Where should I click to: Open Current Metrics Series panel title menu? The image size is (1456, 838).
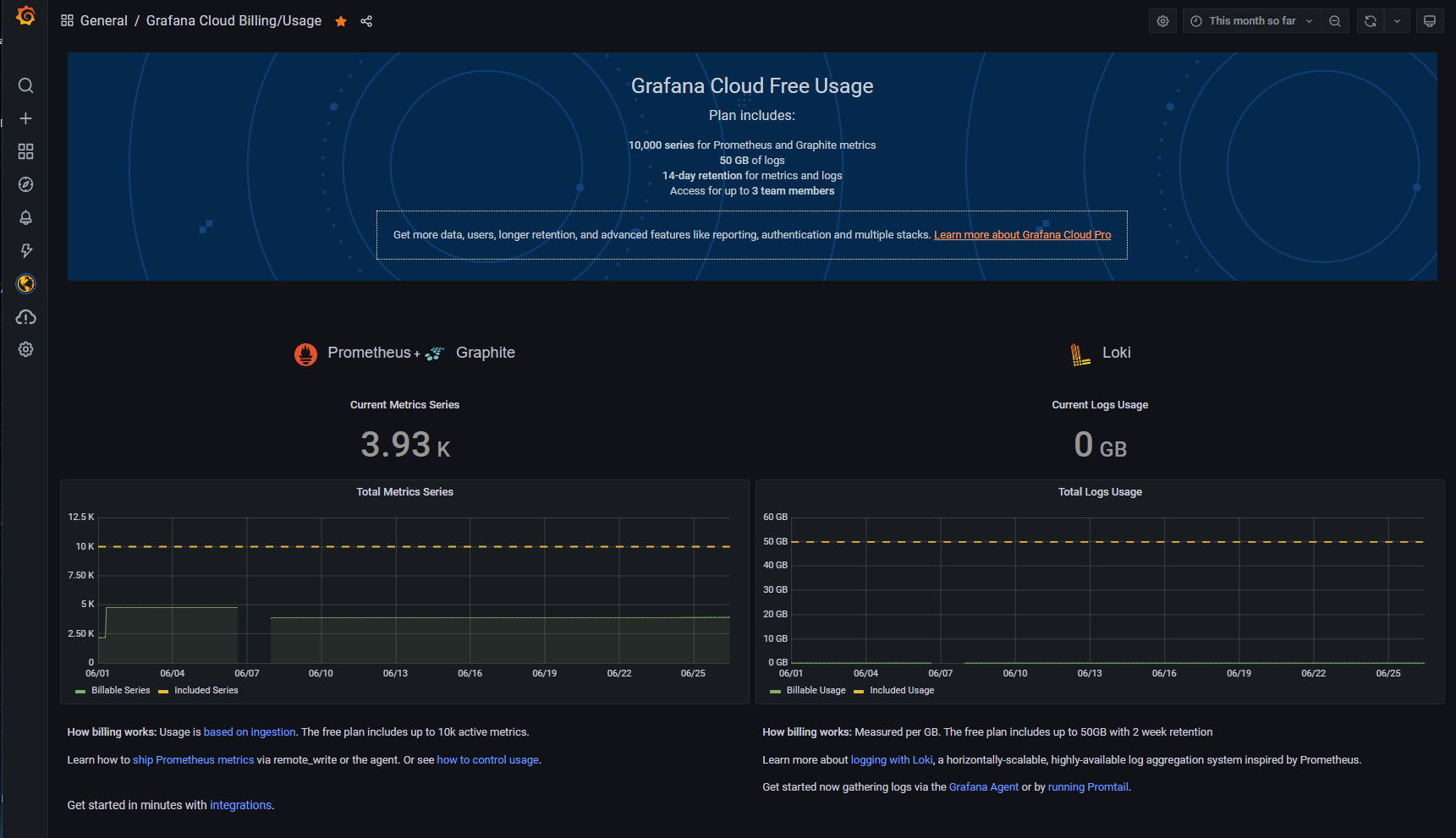pyautogui.click(x=404, y=405)
